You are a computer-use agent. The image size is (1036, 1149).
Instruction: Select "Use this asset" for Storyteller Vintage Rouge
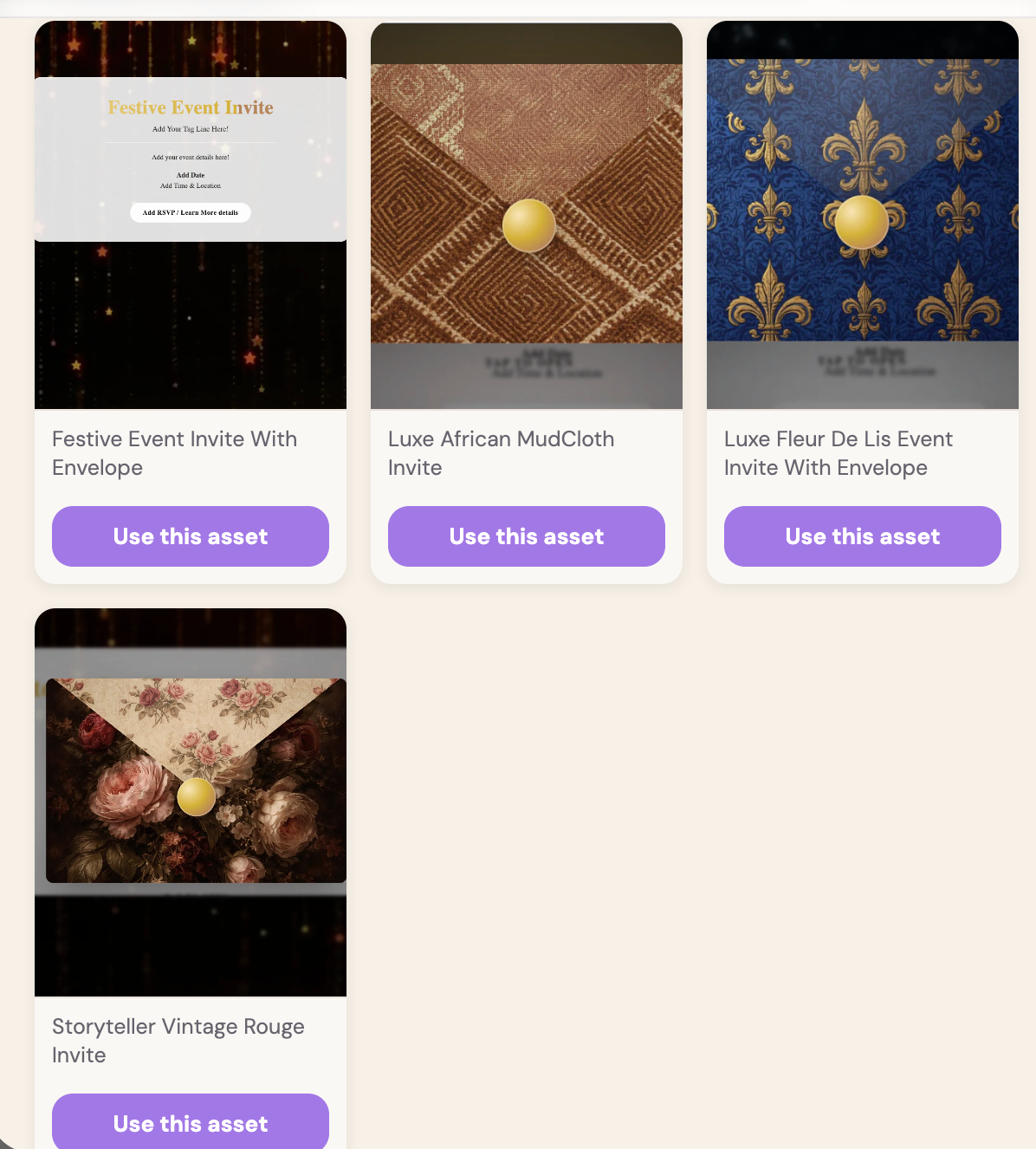(190, 1123)
